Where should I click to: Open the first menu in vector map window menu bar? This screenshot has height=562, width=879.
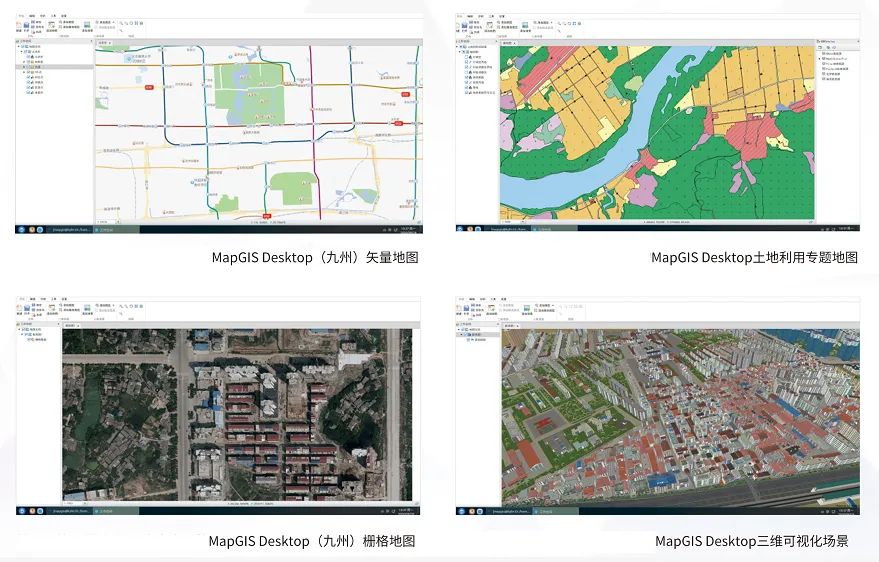tap(21, 16)
